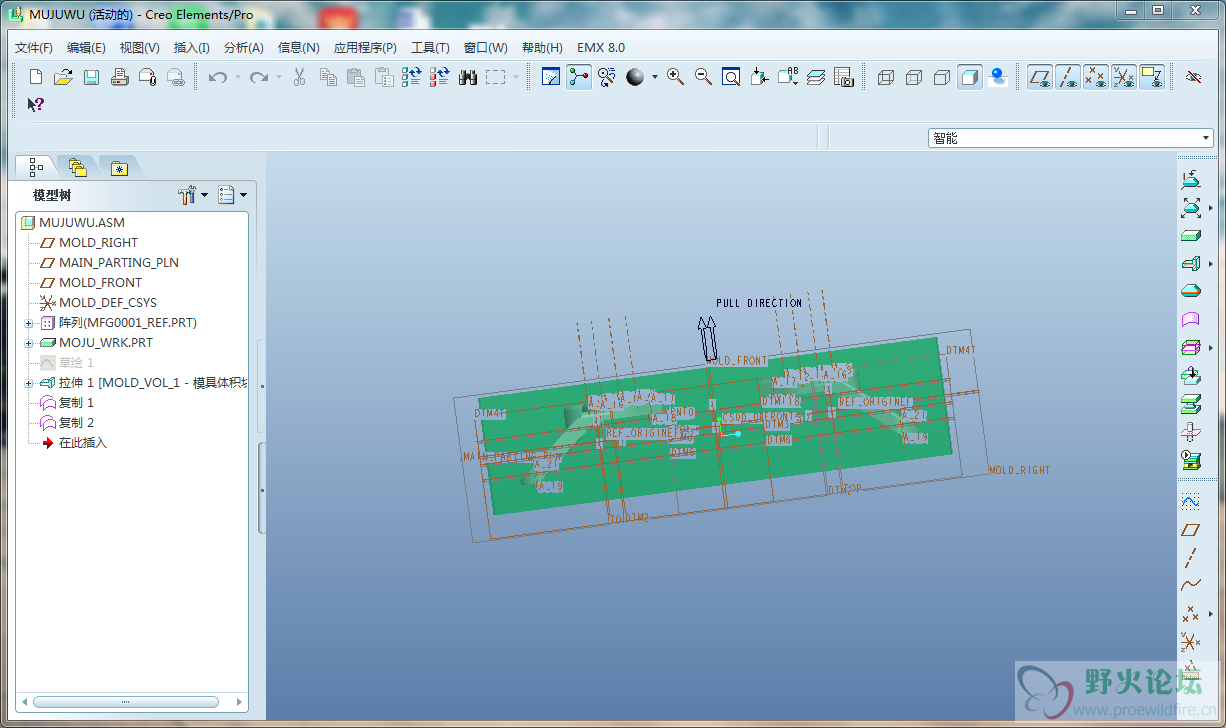This screenshot has width=1226, height=728.
Task: Open the 插入(I) menu
Action: 191,47
